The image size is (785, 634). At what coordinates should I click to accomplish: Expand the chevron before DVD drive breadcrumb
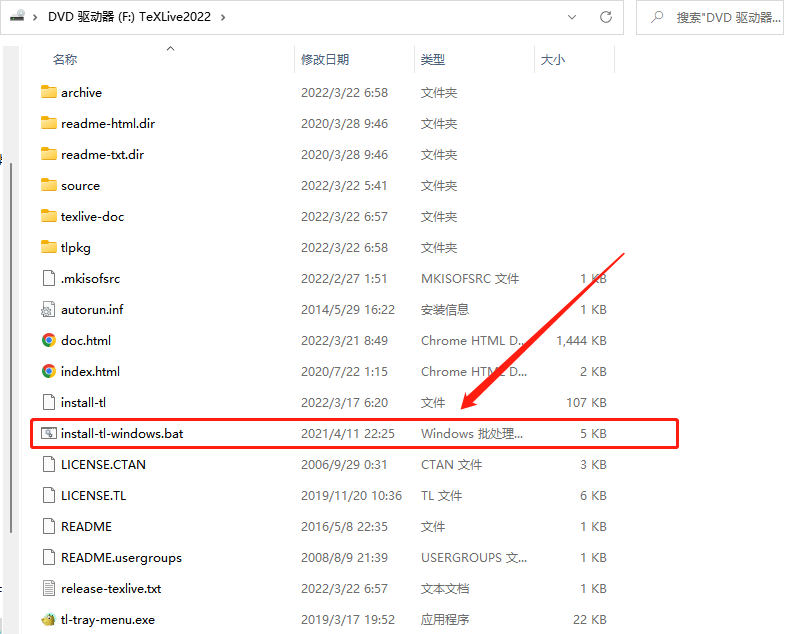[x=35, y=18]
